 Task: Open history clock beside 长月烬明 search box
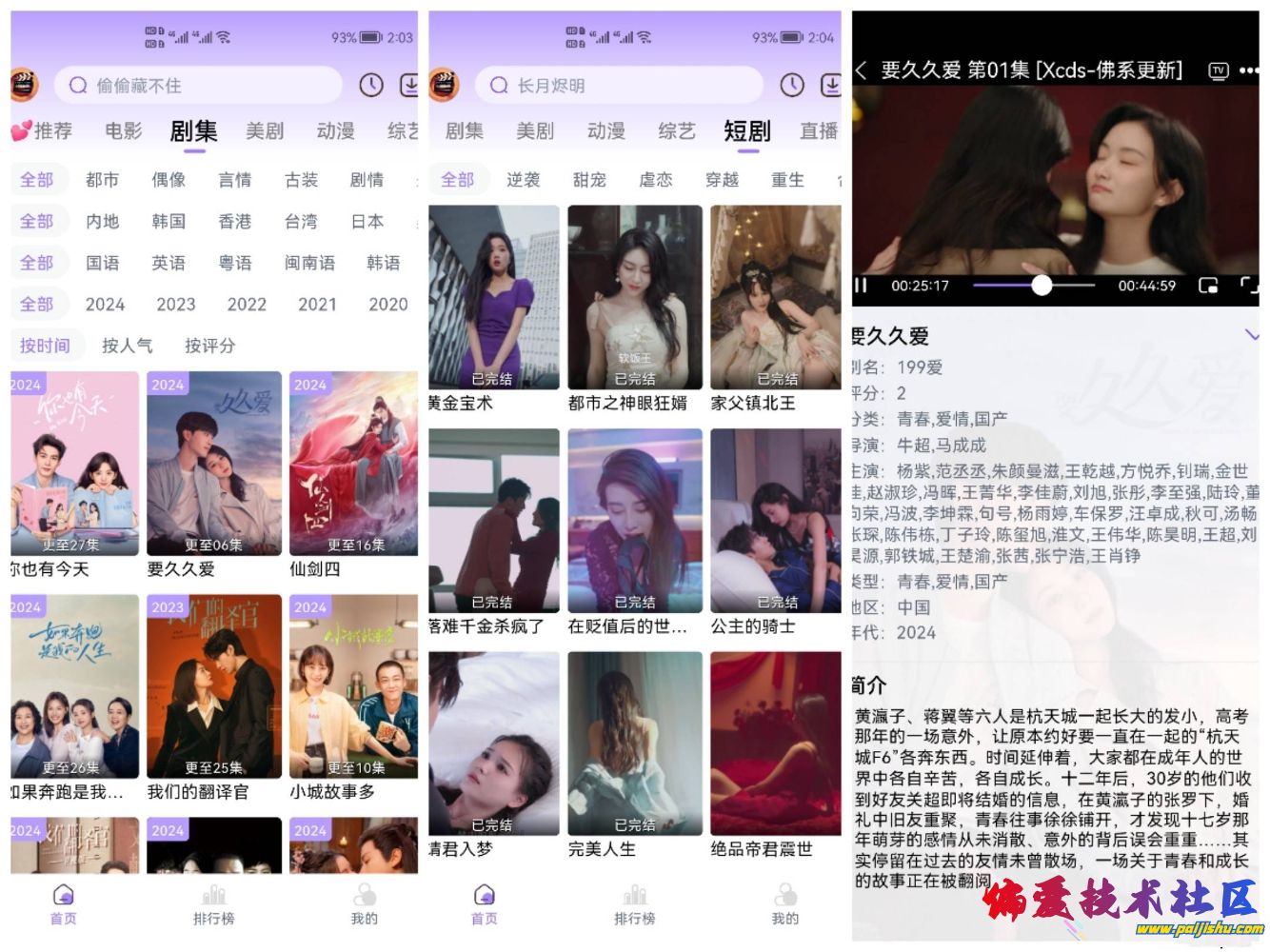coord(792,86)
